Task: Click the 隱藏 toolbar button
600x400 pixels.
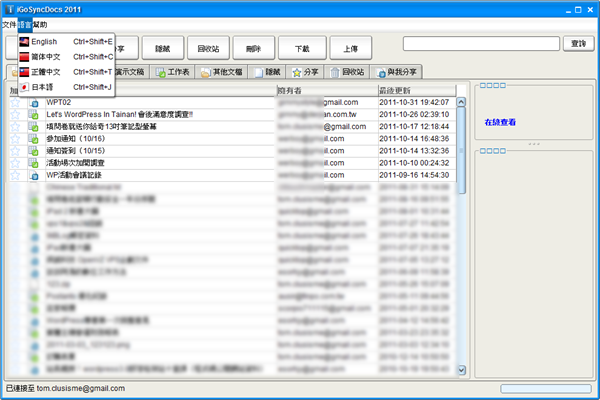Action: pos(163,48)
